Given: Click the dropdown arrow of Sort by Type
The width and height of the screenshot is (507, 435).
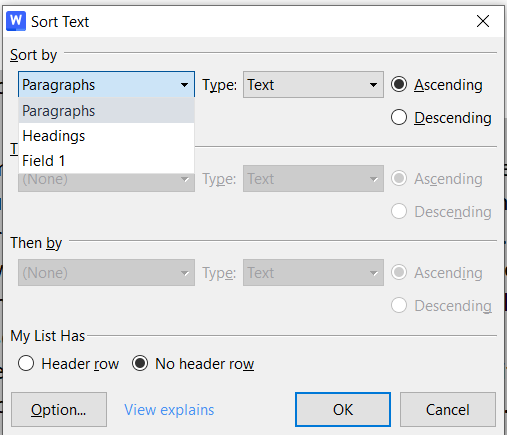Looking at the screenshot, I should point(373,85).
